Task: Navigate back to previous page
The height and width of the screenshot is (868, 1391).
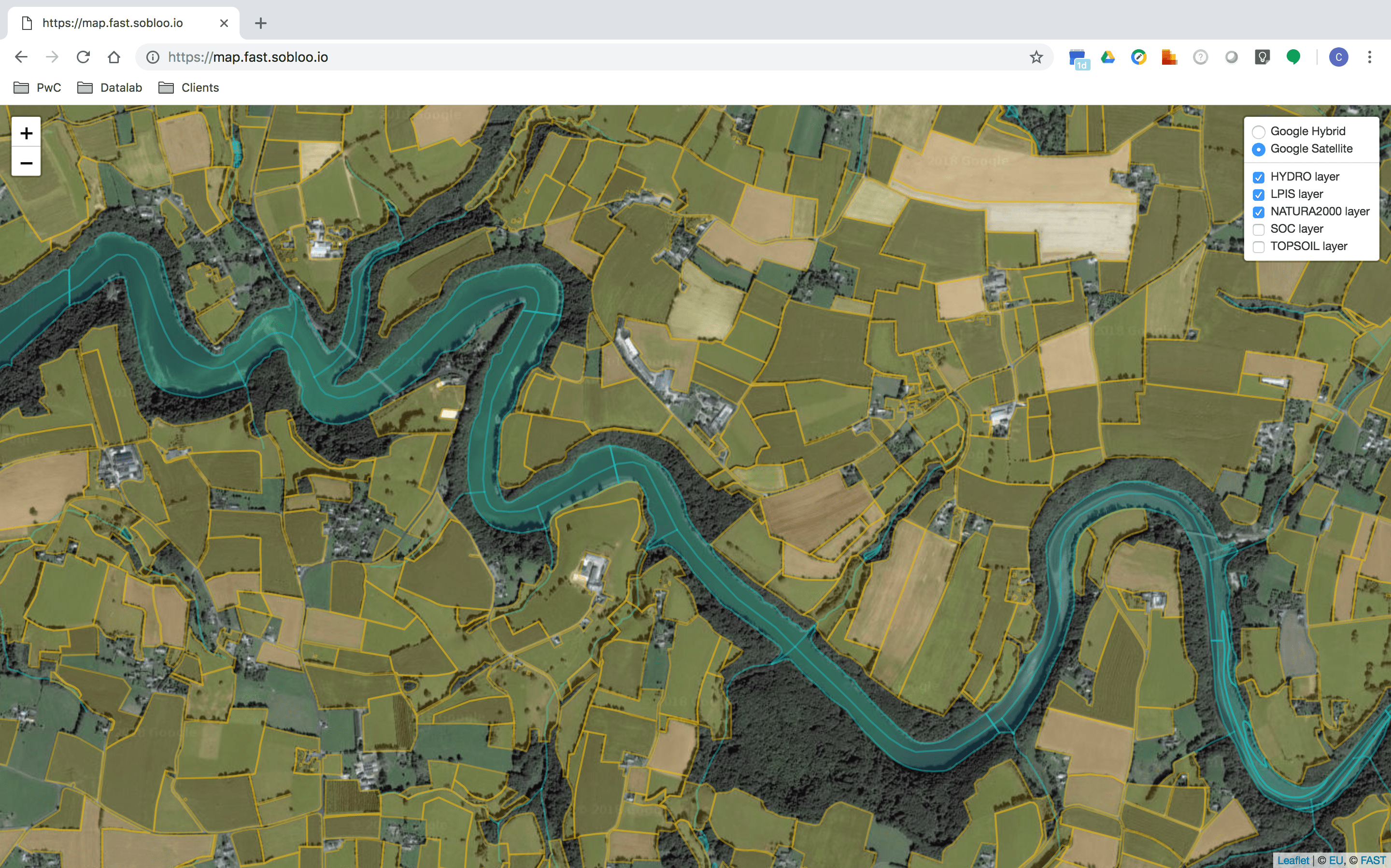Action: tap(21, 57)
